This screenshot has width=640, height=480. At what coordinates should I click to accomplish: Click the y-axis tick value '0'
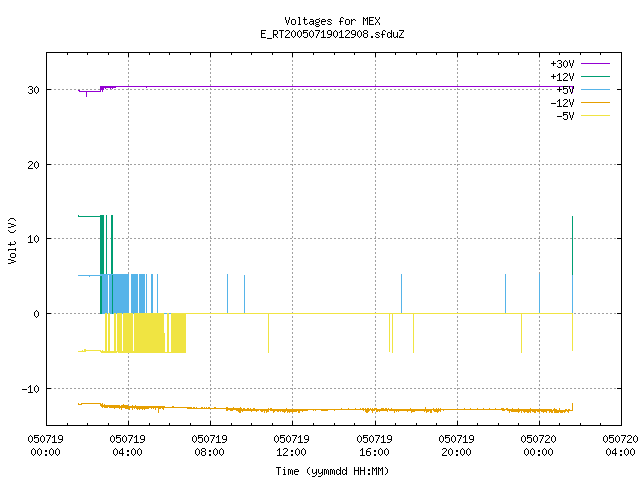(37, 314)
